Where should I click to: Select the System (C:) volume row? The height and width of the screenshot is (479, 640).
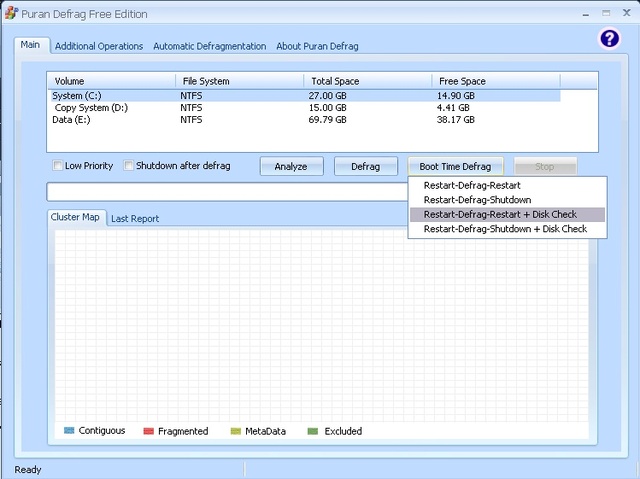[x=305, y=96]
